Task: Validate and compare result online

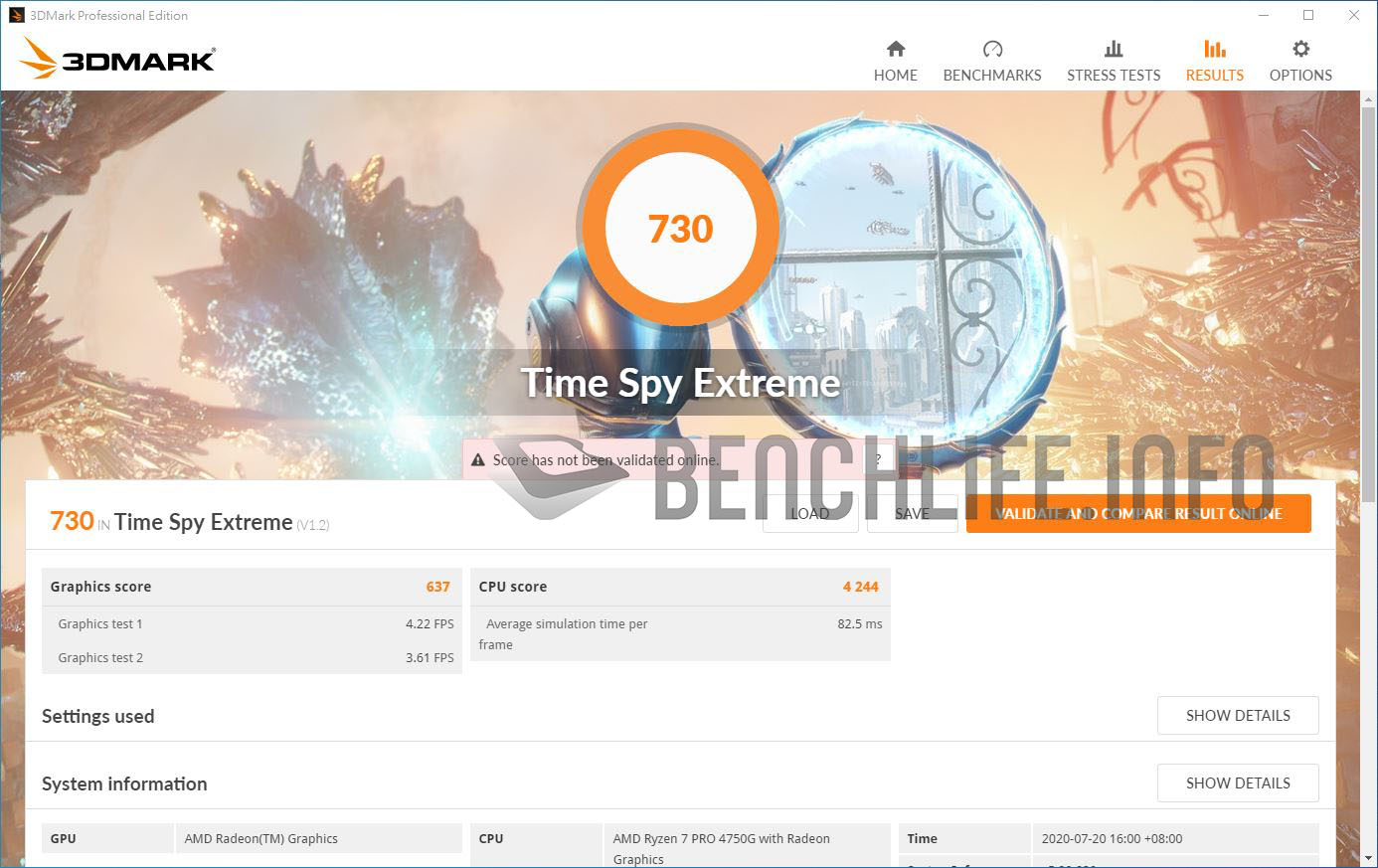Action: 1137,514
